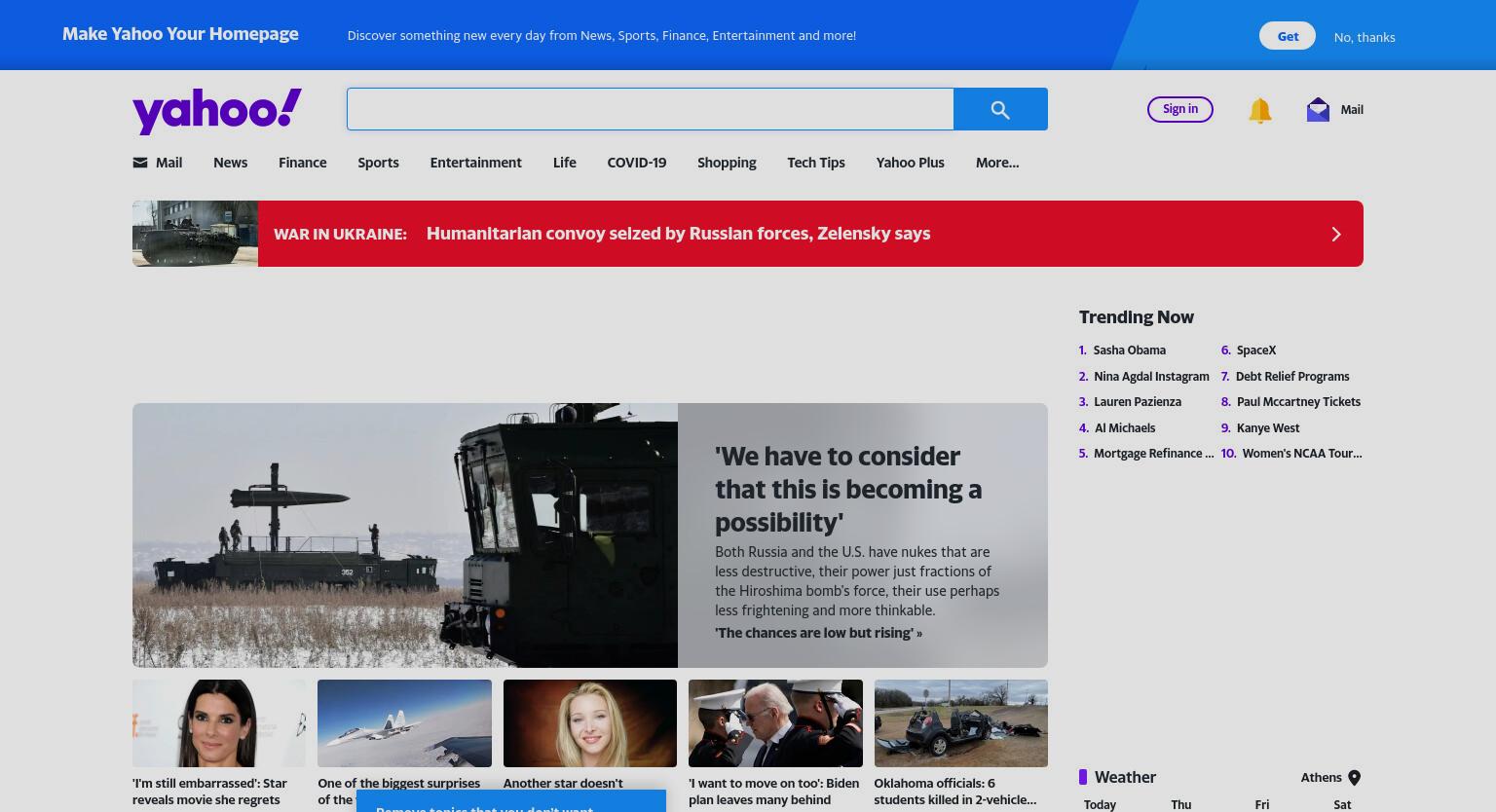Dismiss the banner with No, thanks

point(1364,37)
